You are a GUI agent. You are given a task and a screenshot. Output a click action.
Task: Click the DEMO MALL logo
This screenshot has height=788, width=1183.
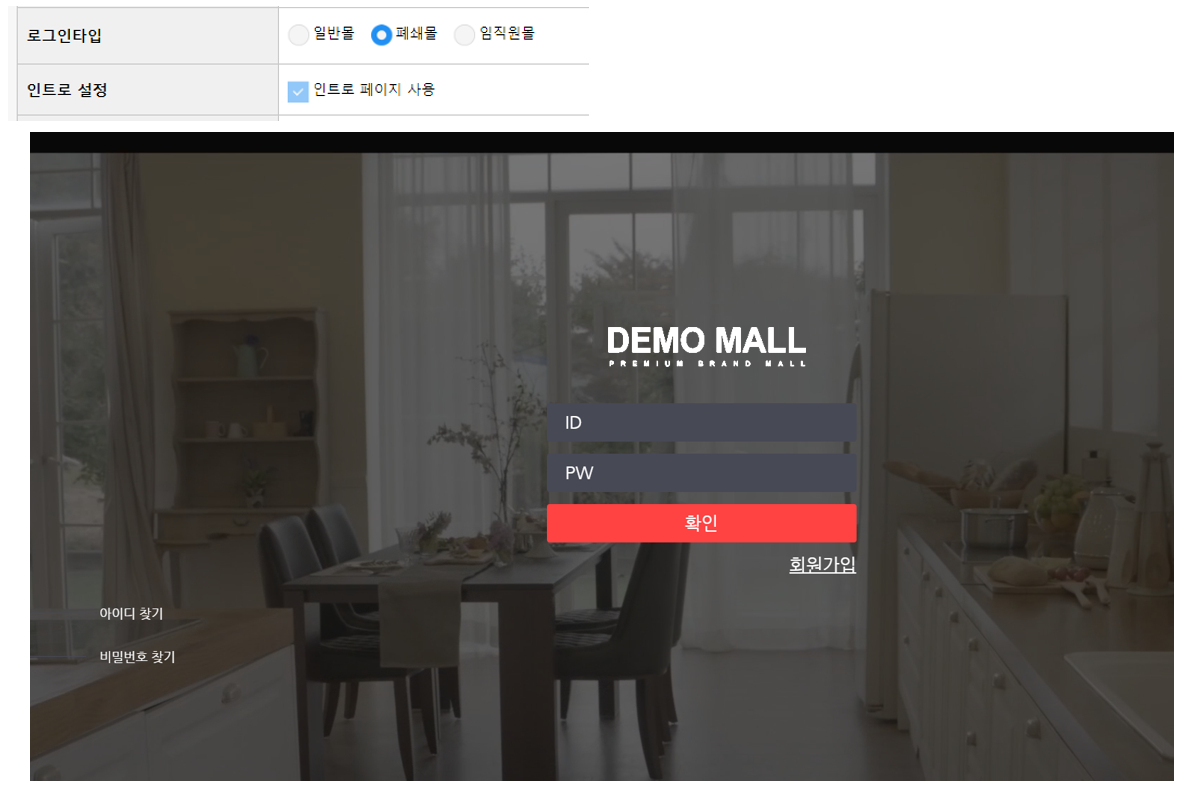[707, 346]
